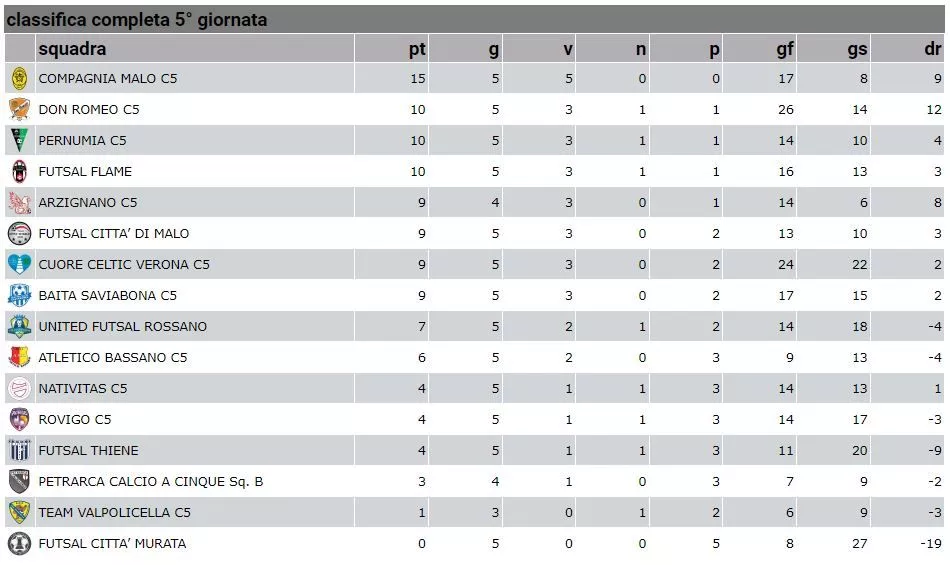Sort by the gf column header
The width and height of the screenshot is (950, 565).
[x=785, y=49]
